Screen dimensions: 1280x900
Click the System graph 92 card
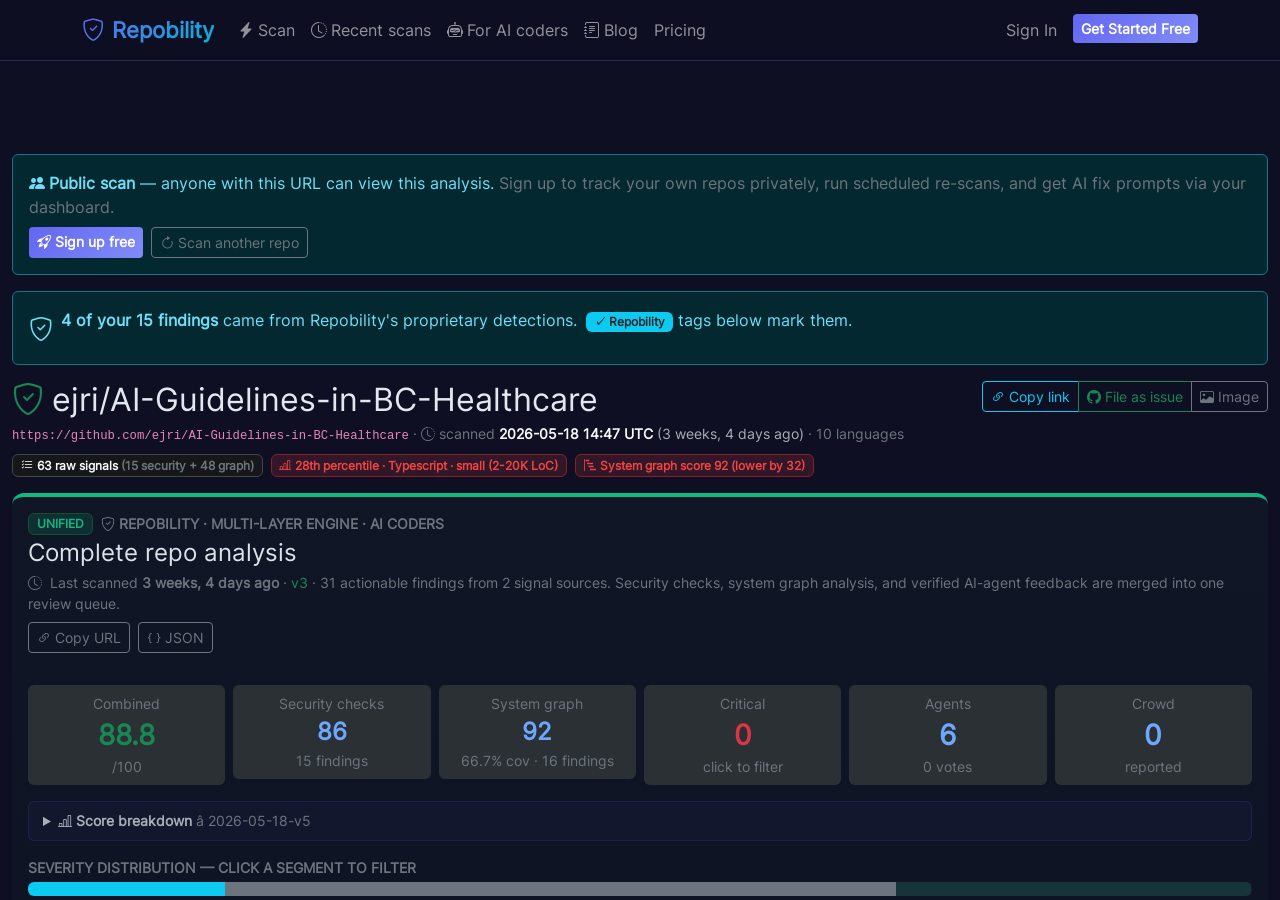tap(537, 732)
